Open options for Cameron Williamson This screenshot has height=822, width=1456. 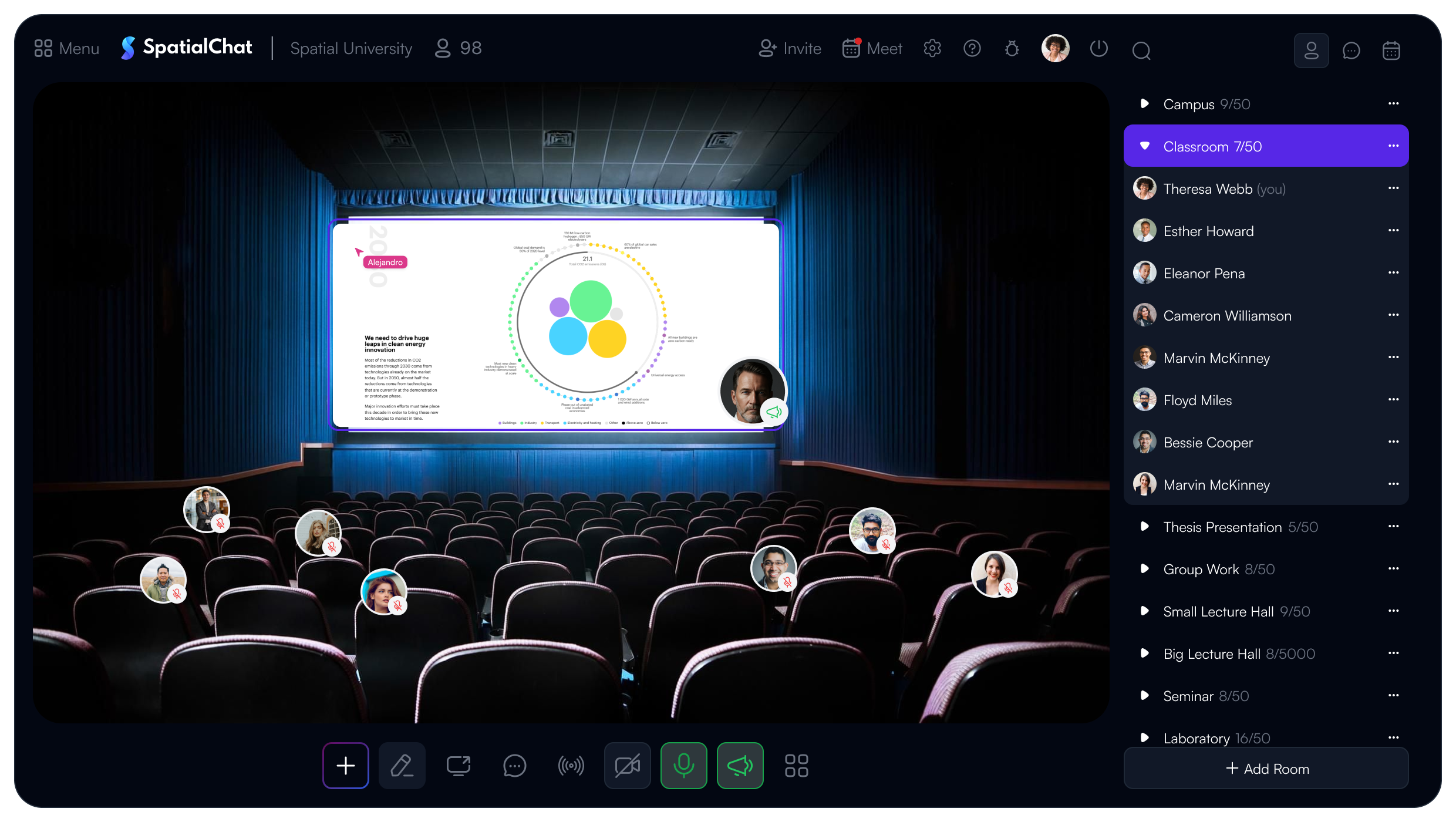1394,315
